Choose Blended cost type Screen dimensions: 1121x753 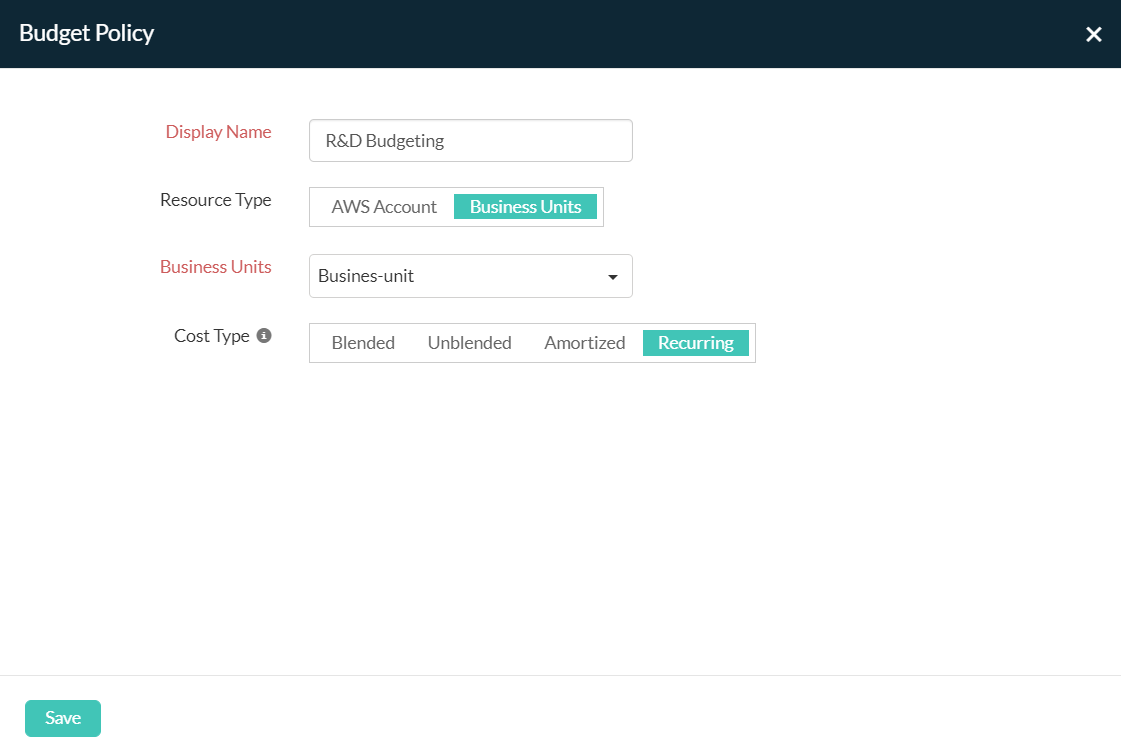pos(363,343)
